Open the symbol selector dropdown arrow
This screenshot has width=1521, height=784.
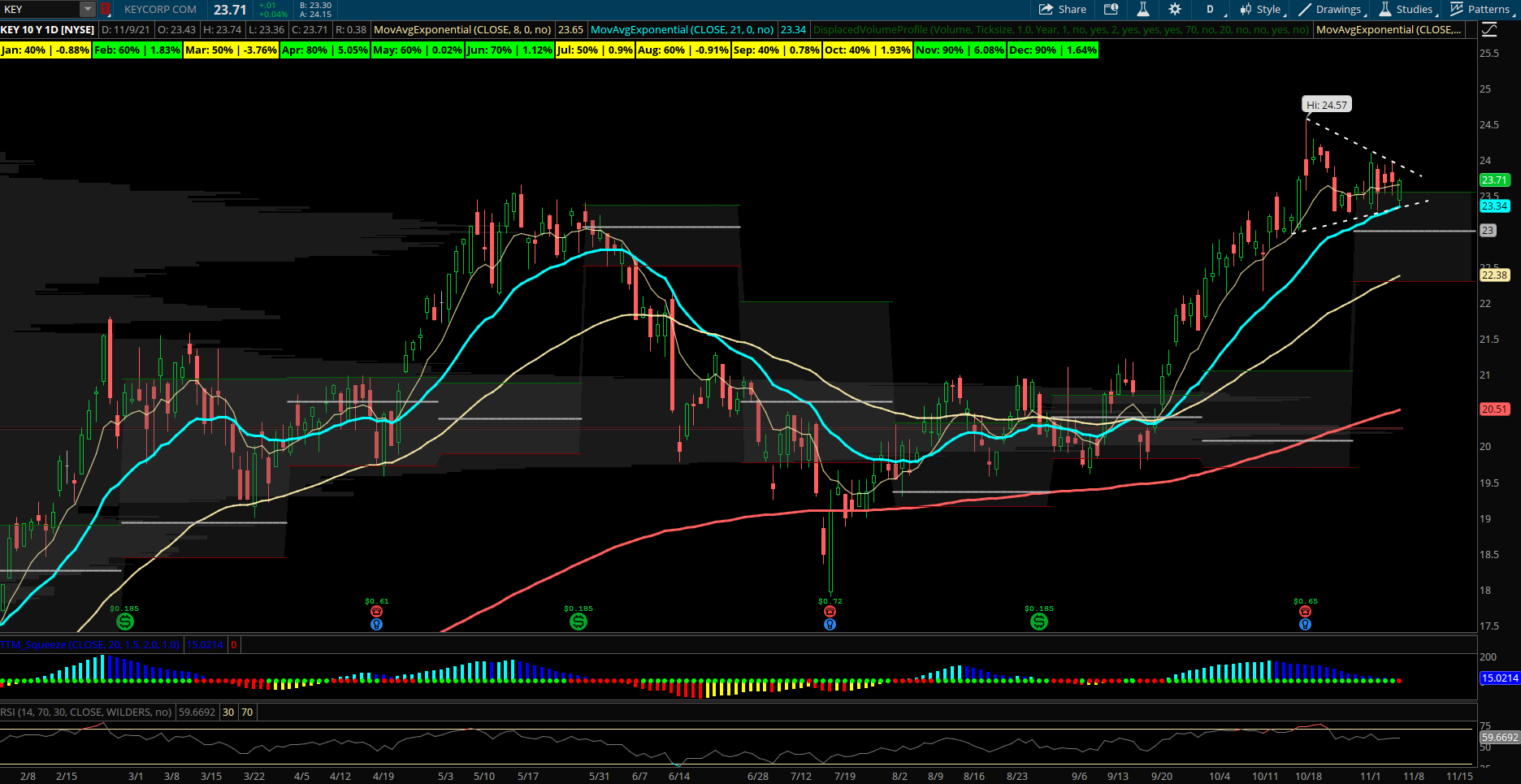tap(88, 10)
